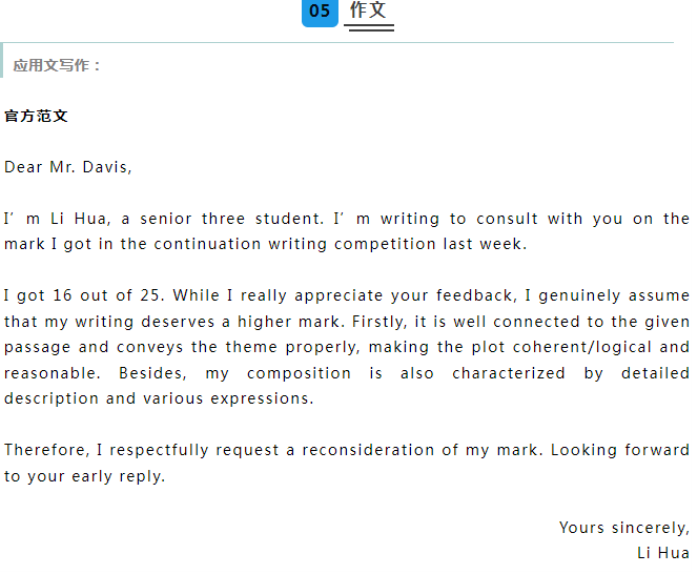Click 'to your early reply' line
This screenshot has width=692, height=572.
85,477
